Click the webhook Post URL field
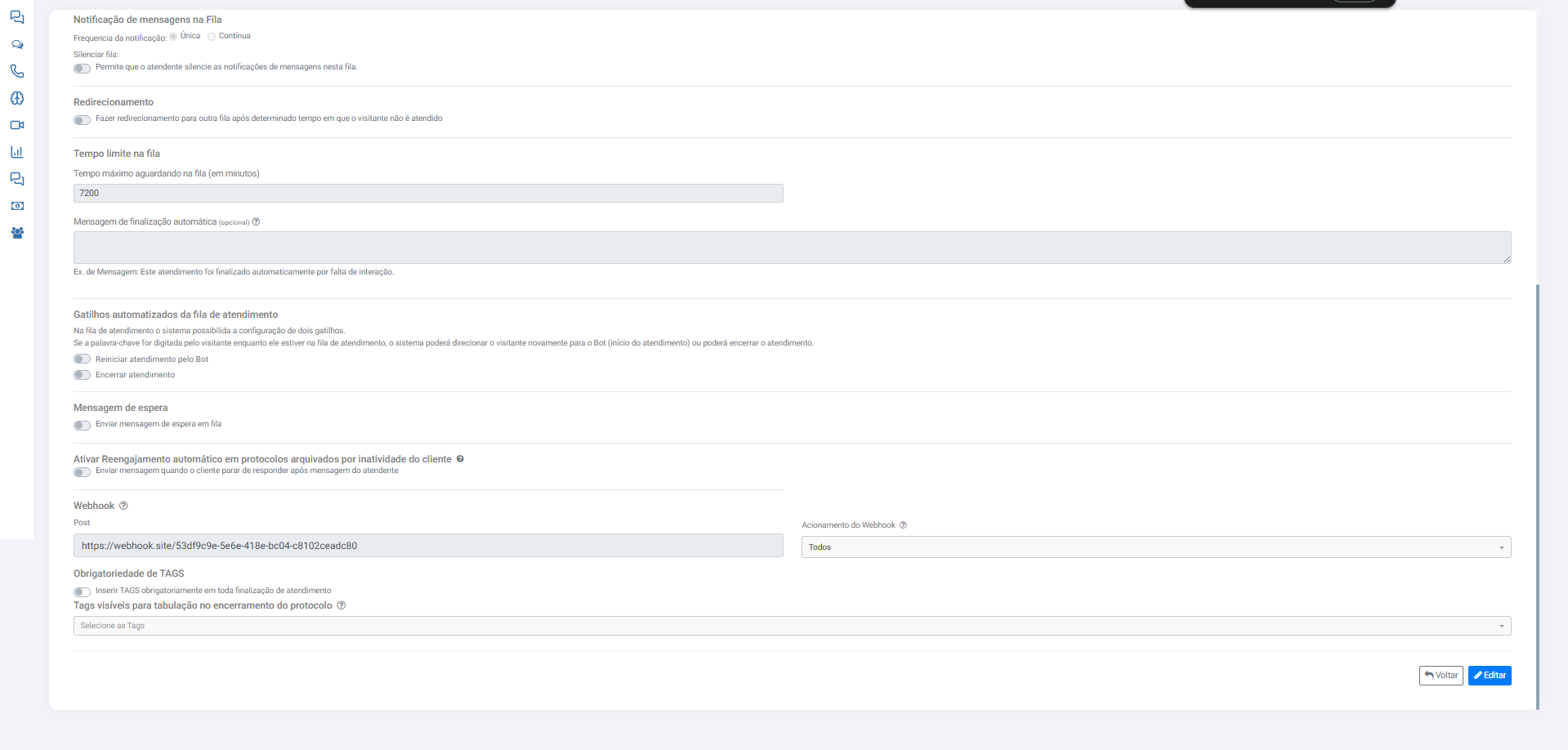Viewport: 1568px width, 750px height. 428,546
